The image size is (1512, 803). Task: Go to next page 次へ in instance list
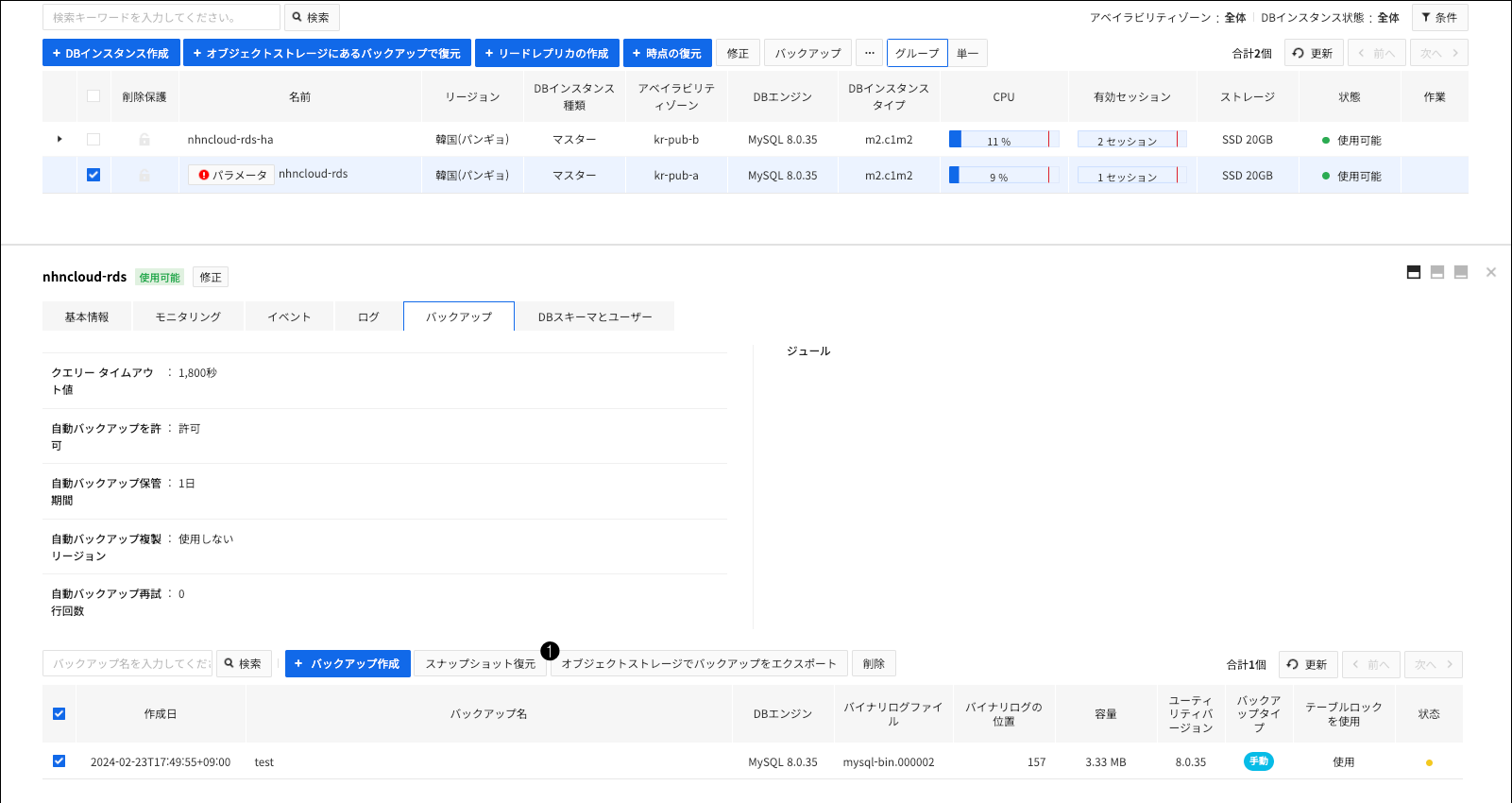1439,53
